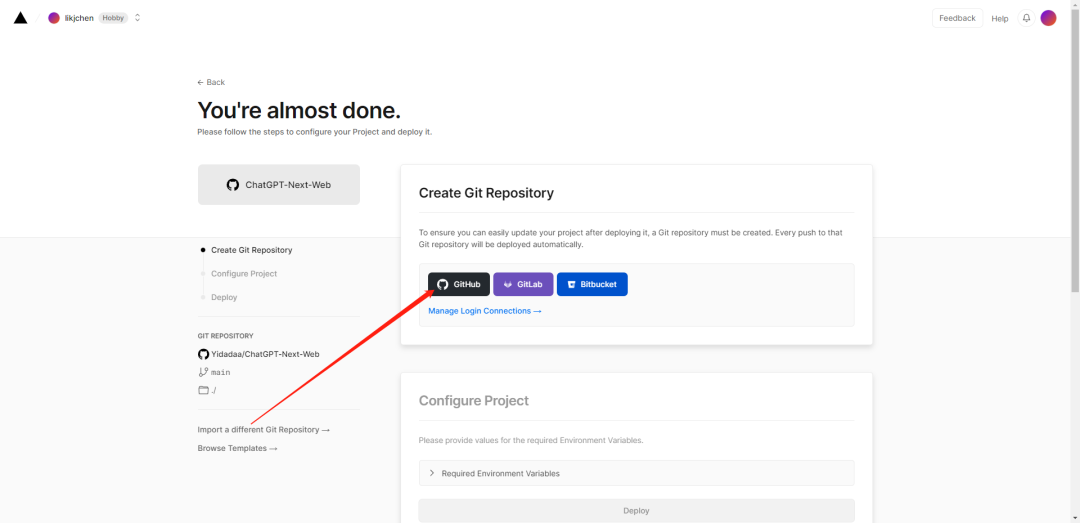Select the Configure Project step
This screenshot has height=523, width=1080.
[244, 274]
